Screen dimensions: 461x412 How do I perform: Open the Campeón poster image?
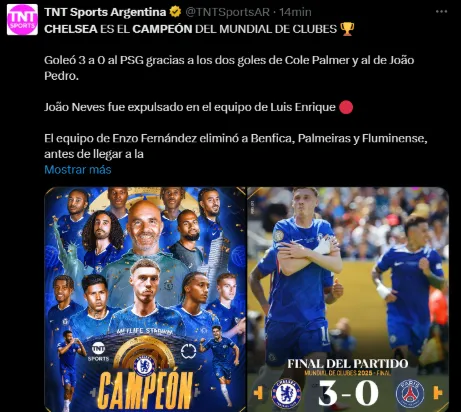(x=145, y=299)
